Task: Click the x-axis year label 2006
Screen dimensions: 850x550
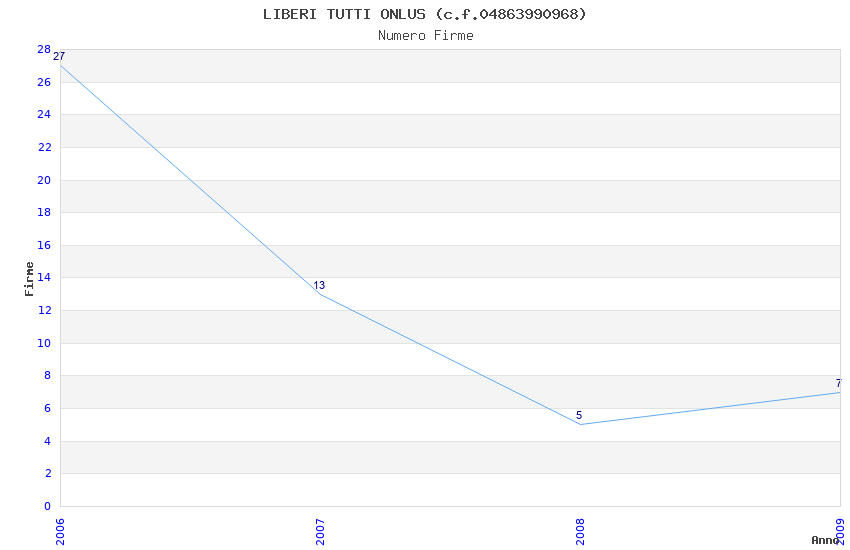Action: click(x=60, y=532)
